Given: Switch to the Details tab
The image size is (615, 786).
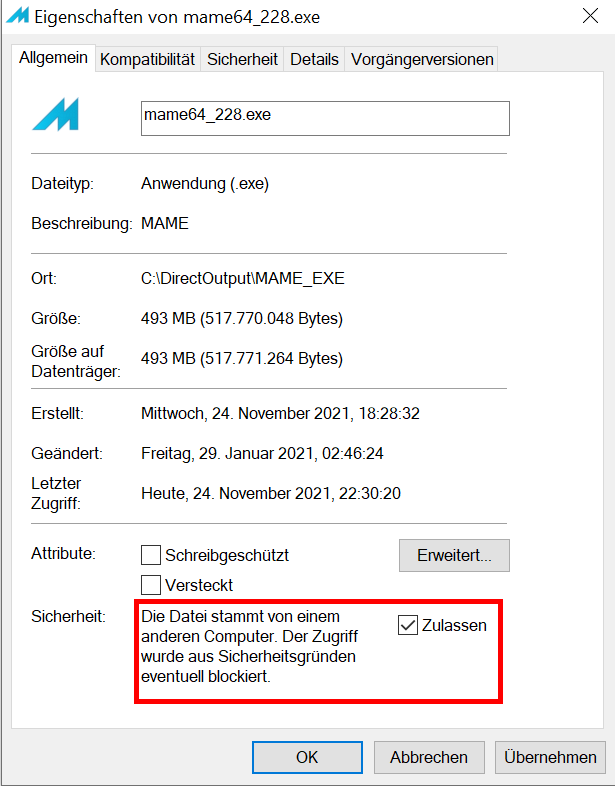Looking at the screenshot, I should pyautogui.click(x=314, y=59).
